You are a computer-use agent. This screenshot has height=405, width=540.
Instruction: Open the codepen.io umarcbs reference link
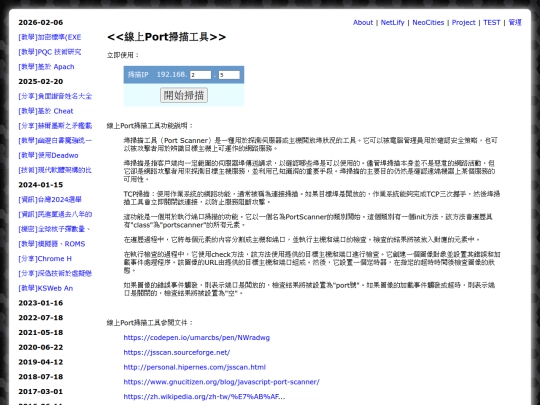pos(197,338)
